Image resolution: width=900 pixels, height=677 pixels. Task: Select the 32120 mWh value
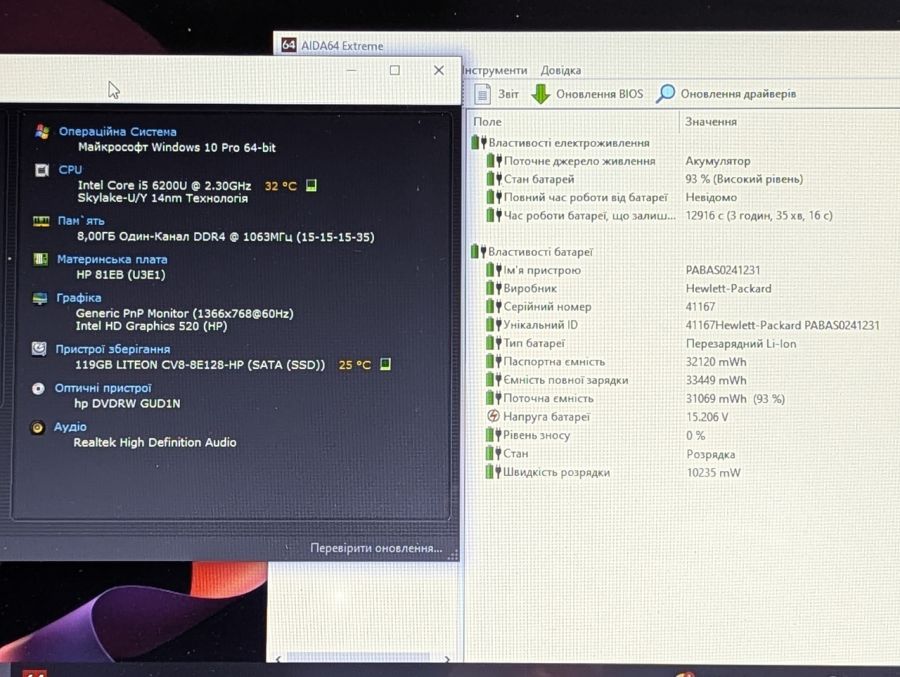[716, 362]
